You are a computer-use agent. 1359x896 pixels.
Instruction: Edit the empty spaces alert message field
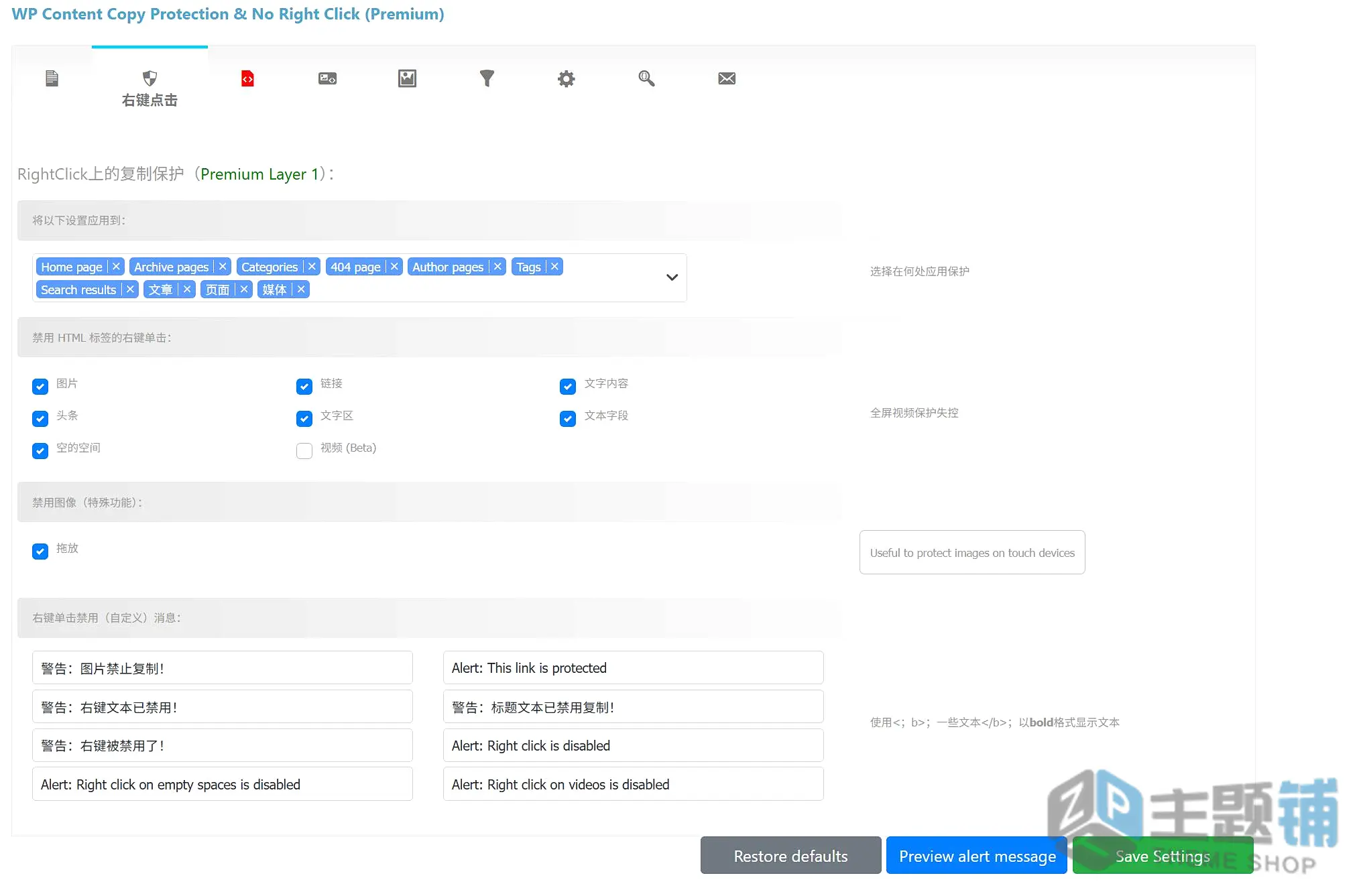(x=223, y=784)
